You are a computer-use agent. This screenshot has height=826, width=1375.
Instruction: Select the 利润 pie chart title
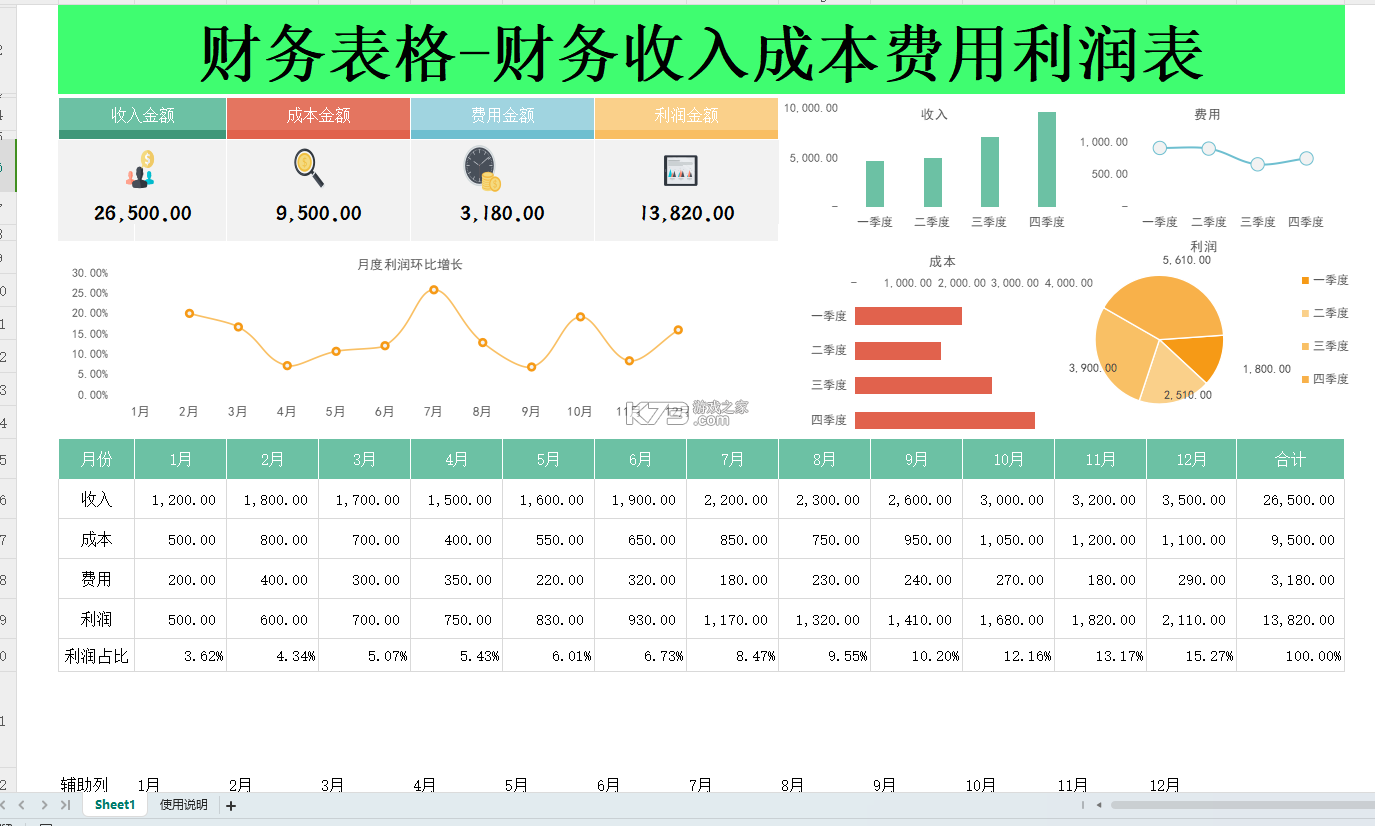[x=1204, y=246]
